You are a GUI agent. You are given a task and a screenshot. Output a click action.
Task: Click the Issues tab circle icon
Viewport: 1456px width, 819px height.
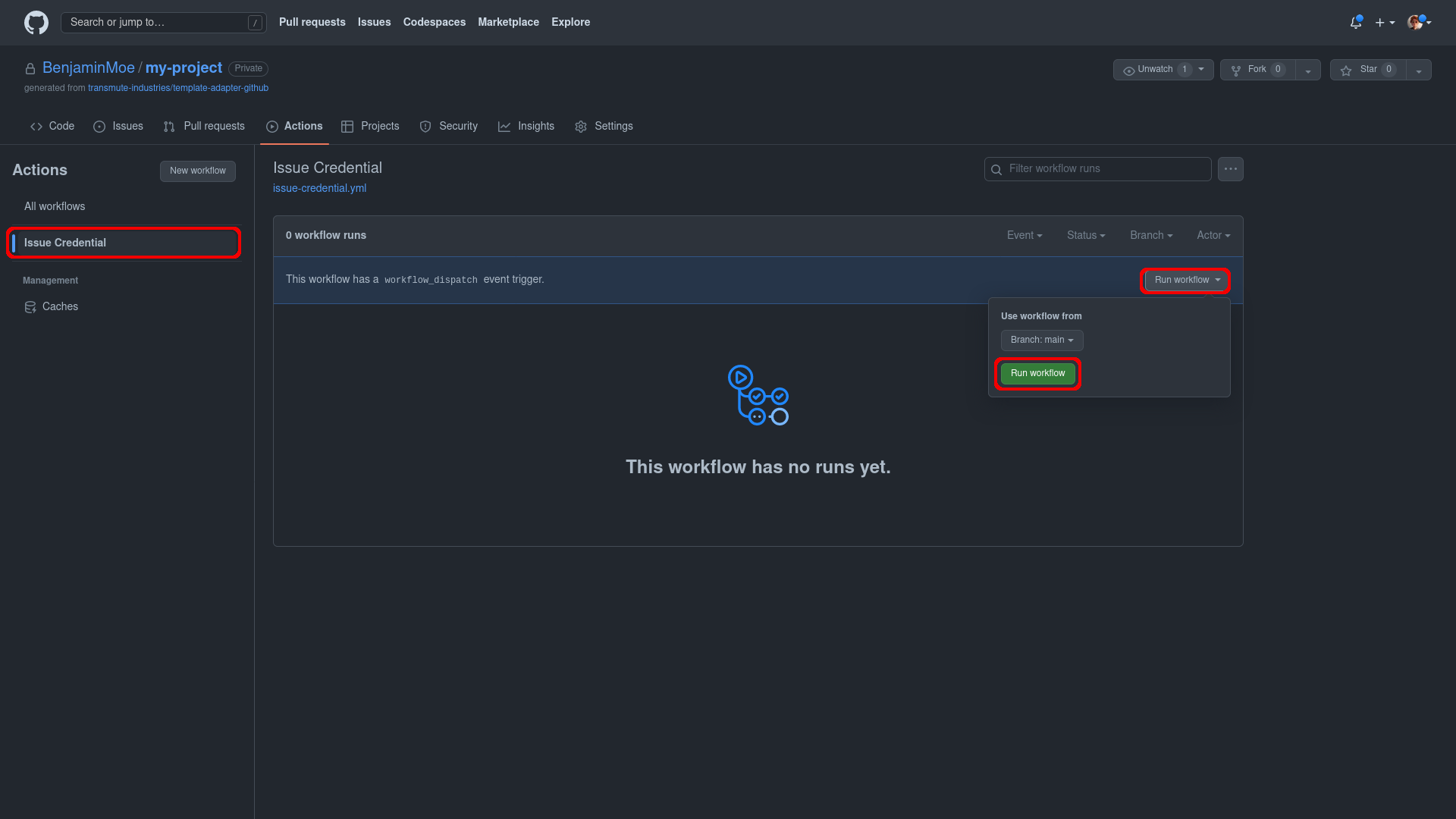click(x=99, y=127)
